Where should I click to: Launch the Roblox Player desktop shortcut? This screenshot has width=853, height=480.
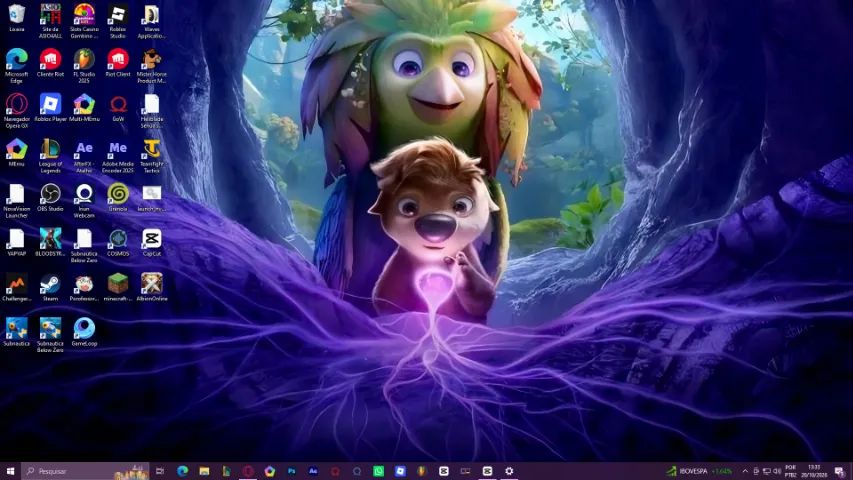click(50, 108)
